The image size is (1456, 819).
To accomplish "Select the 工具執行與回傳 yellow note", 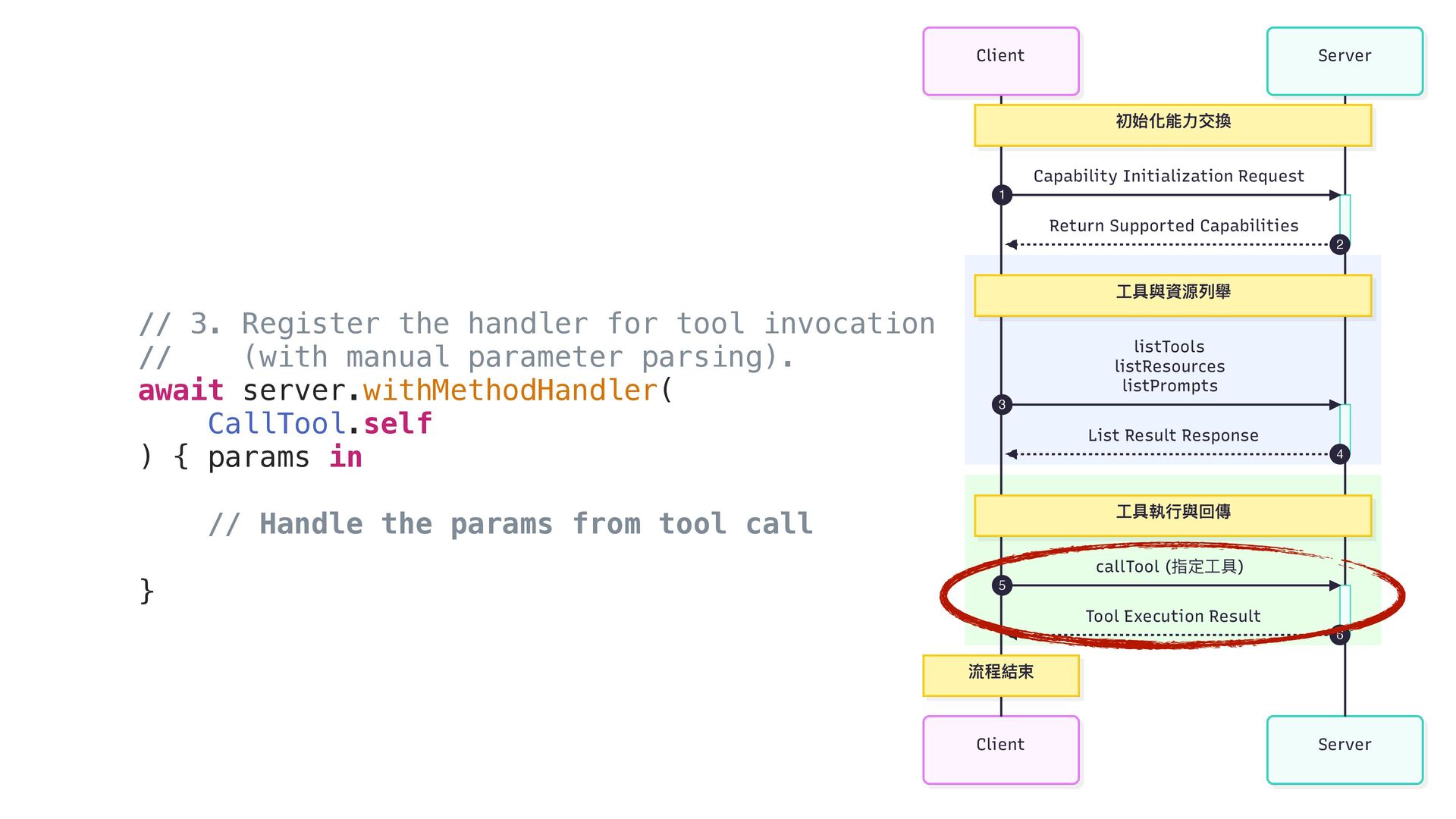I will click(x=1173, y=516).
